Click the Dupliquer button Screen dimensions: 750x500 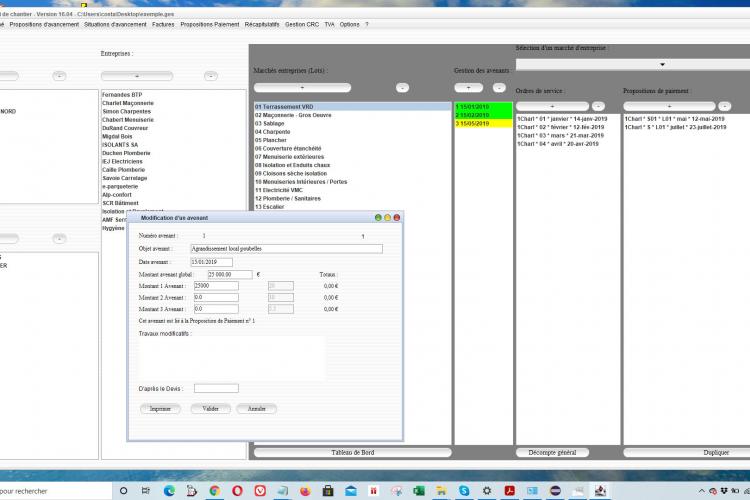click(687, 452)
